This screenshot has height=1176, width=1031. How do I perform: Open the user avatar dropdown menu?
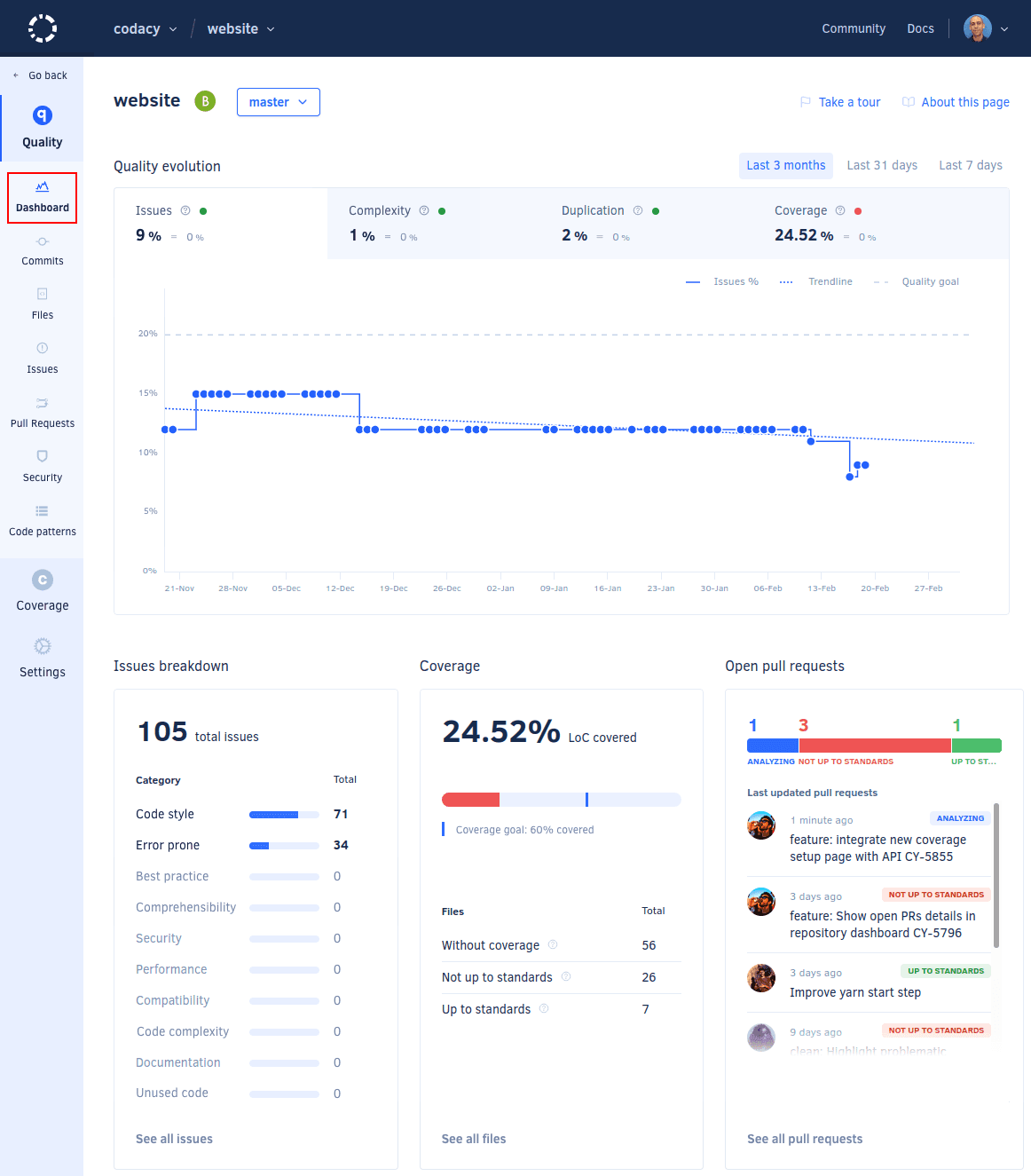point(985,28)
